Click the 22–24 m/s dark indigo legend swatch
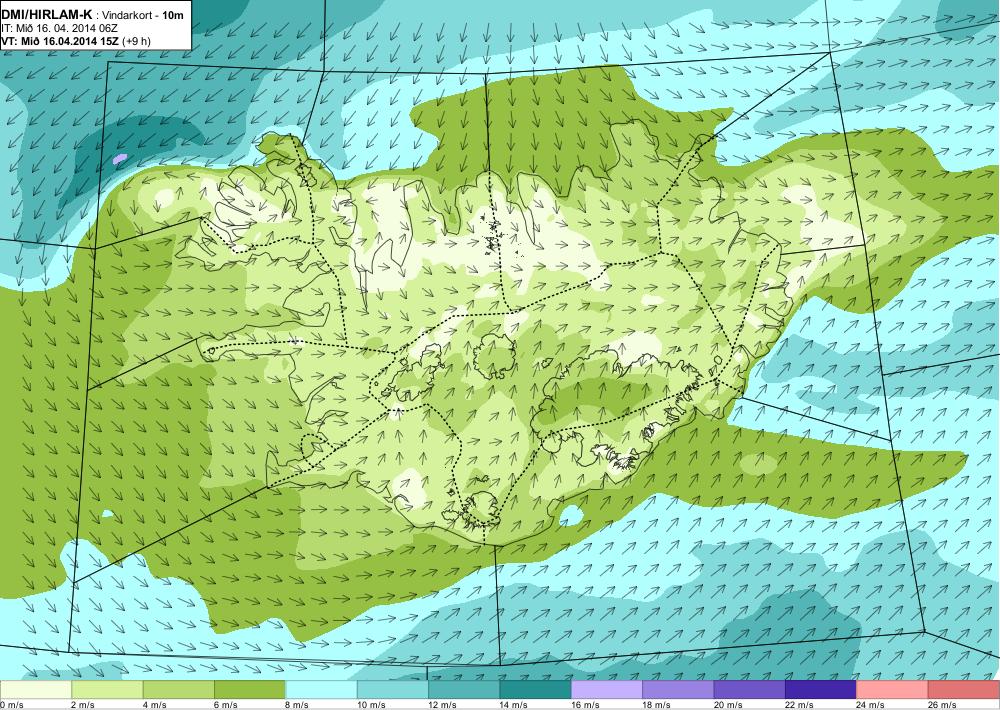 821,690
